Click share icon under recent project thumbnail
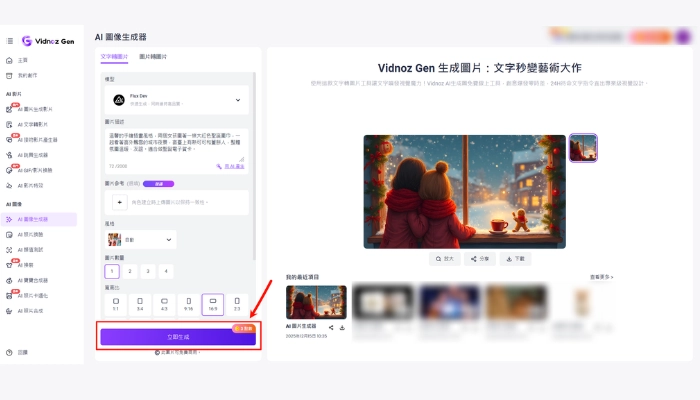The width and height of the screenshot is (700, 400). (331, 327)
